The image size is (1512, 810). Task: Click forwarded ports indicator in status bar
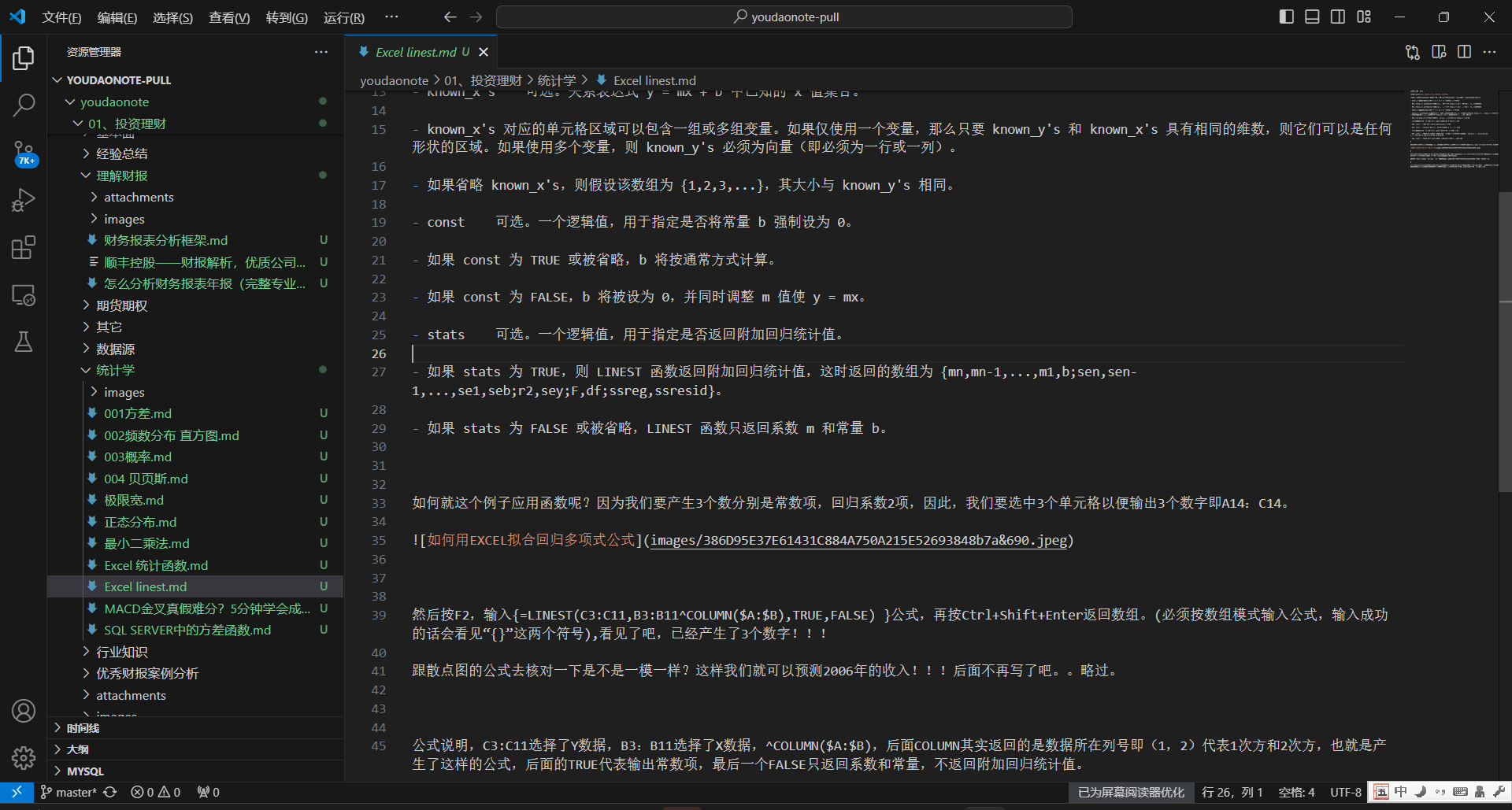coord(209,792)
